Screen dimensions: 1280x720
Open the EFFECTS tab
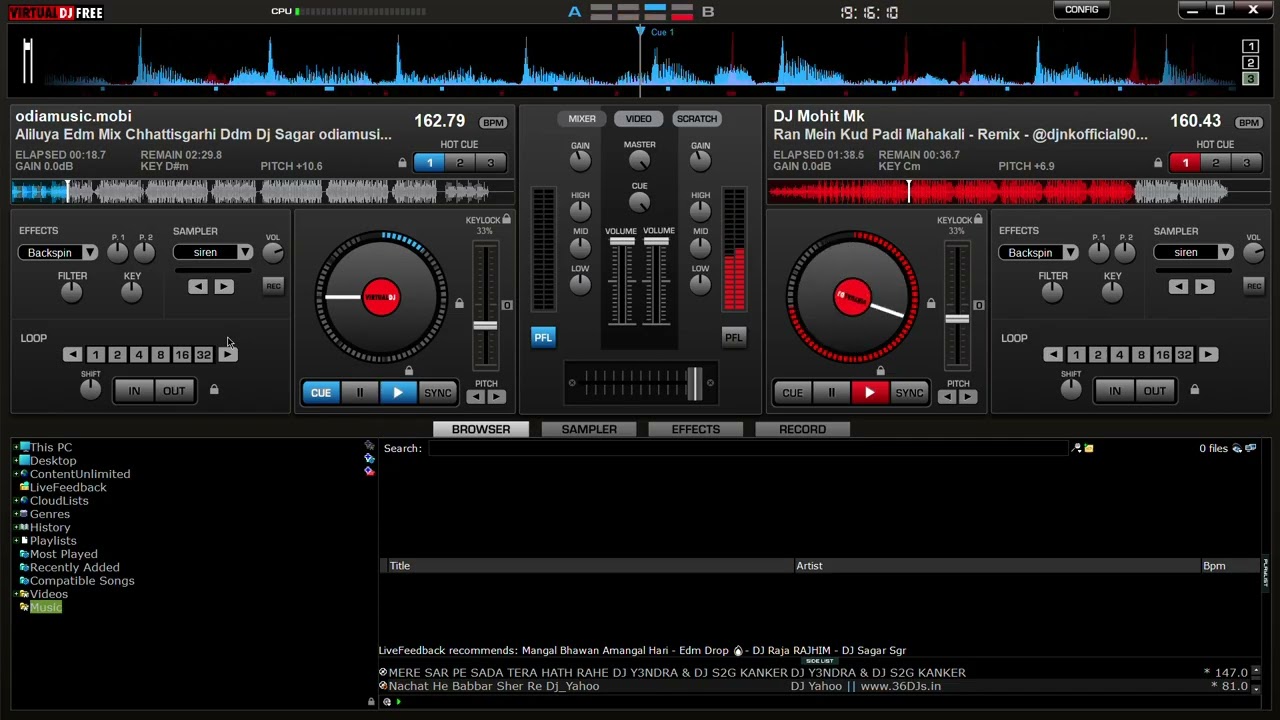pyautogui.click(x=696, y=429)
